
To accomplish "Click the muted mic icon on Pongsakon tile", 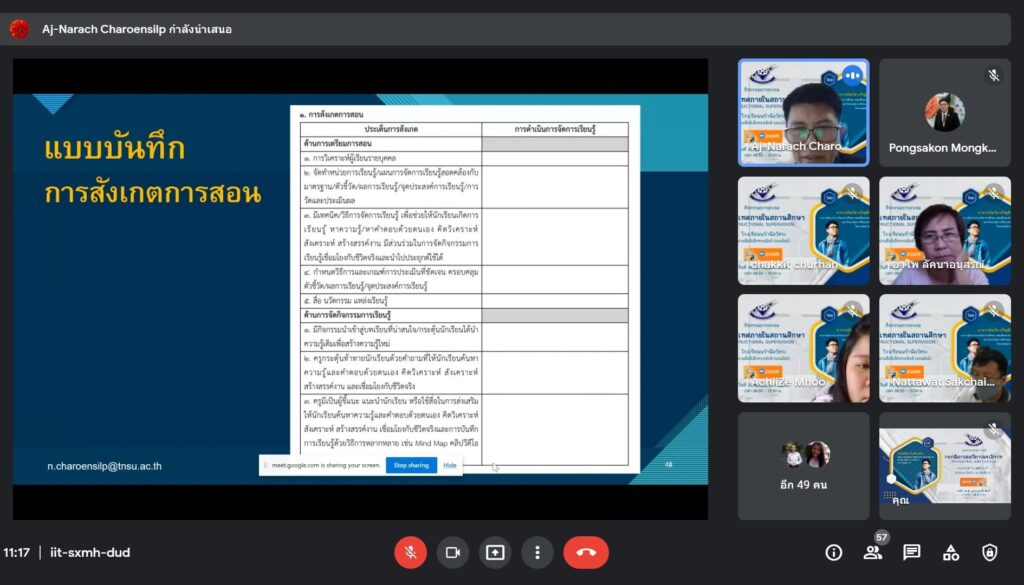I will 993,76.
